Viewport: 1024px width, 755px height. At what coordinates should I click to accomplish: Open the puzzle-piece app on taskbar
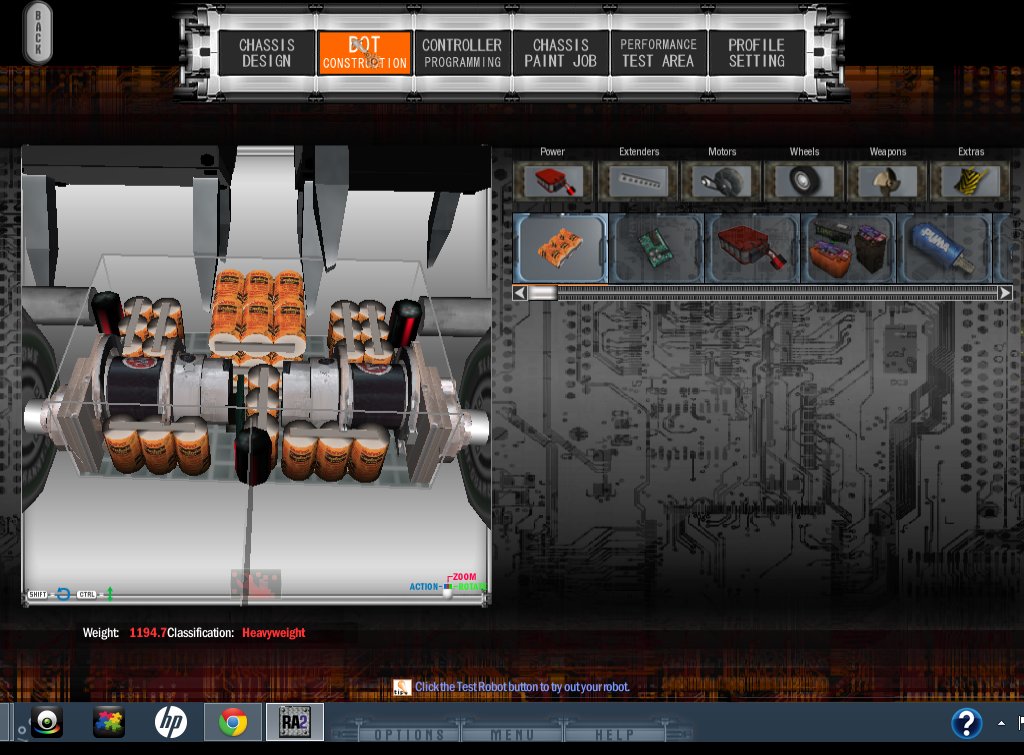[108, 722]
